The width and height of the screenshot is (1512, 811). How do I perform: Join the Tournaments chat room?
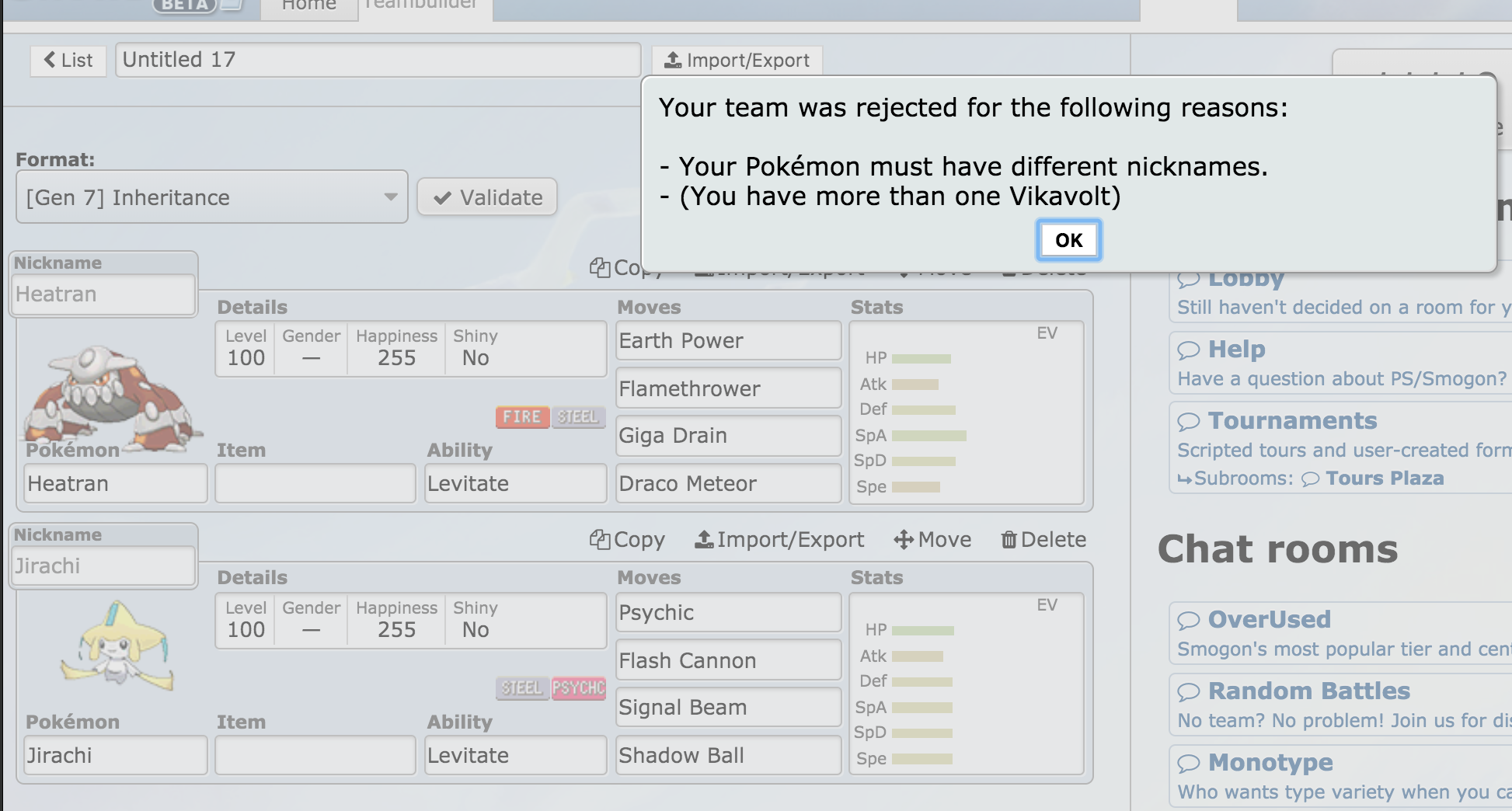pos(1340,434)
